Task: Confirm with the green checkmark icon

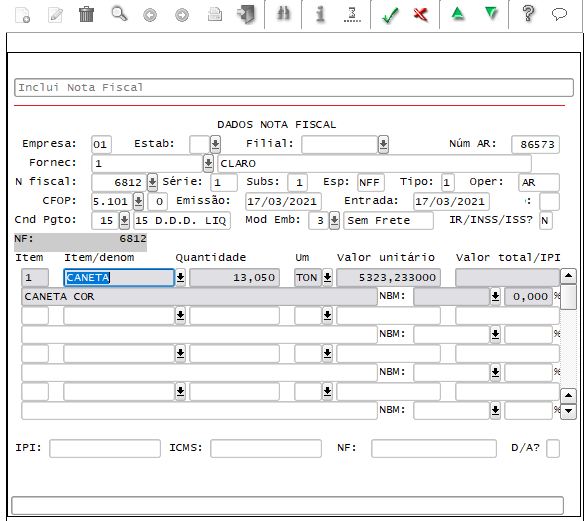Action: pos(390,15)
